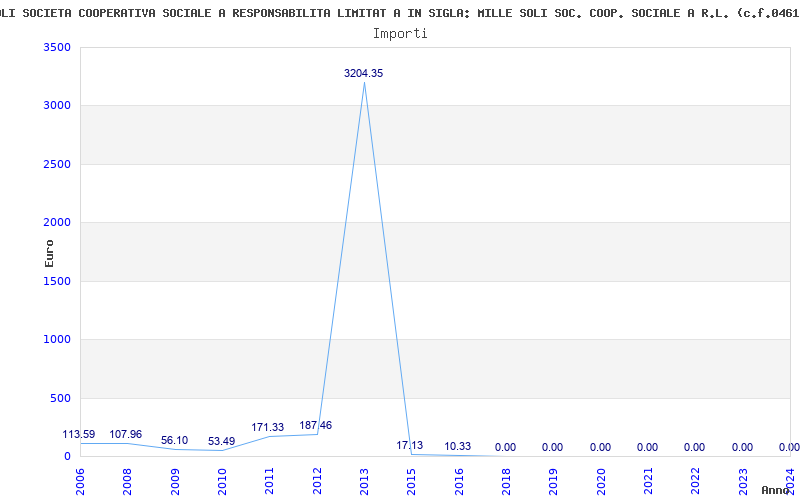
Task: Click the 2006 year label
Action: 80,482
